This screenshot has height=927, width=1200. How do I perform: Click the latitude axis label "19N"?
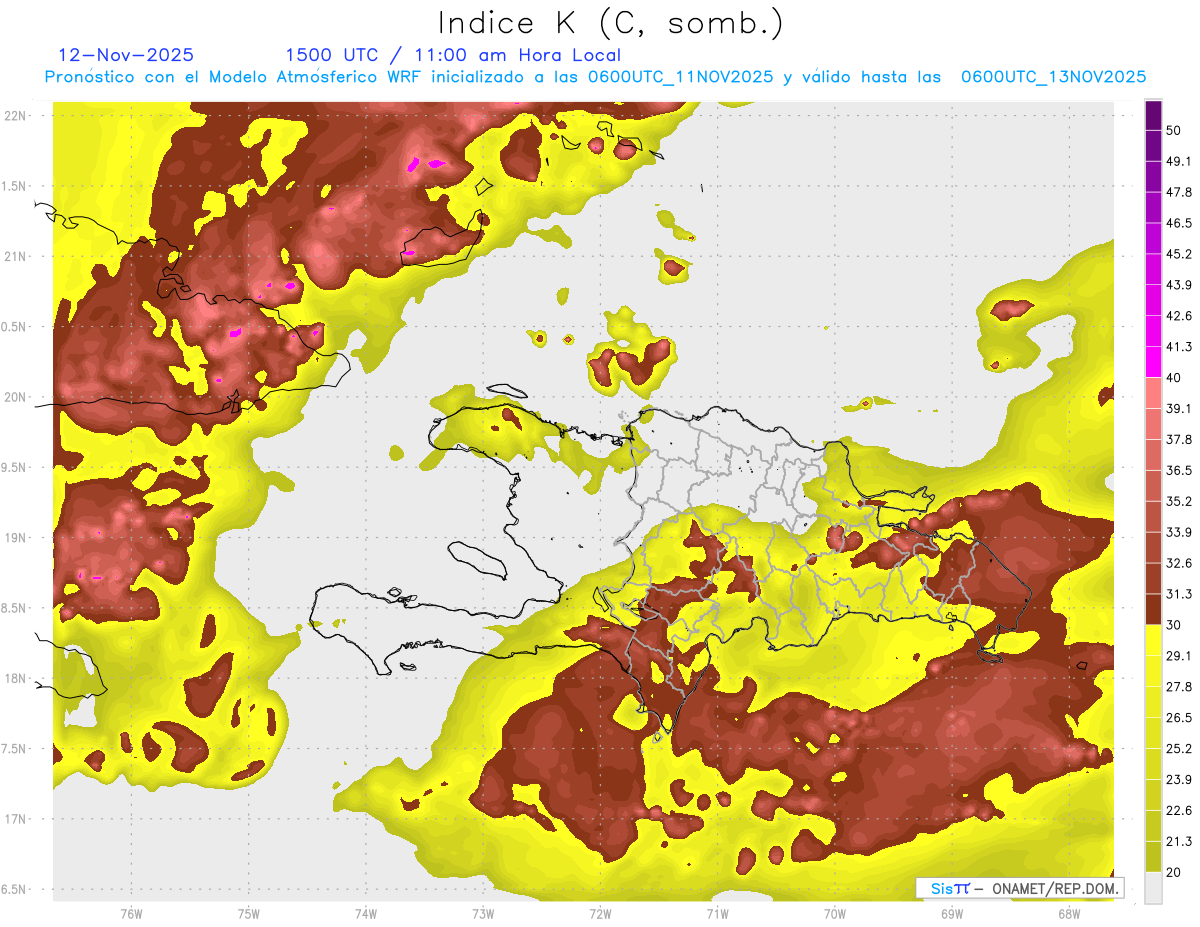click(x=17, y=538)
